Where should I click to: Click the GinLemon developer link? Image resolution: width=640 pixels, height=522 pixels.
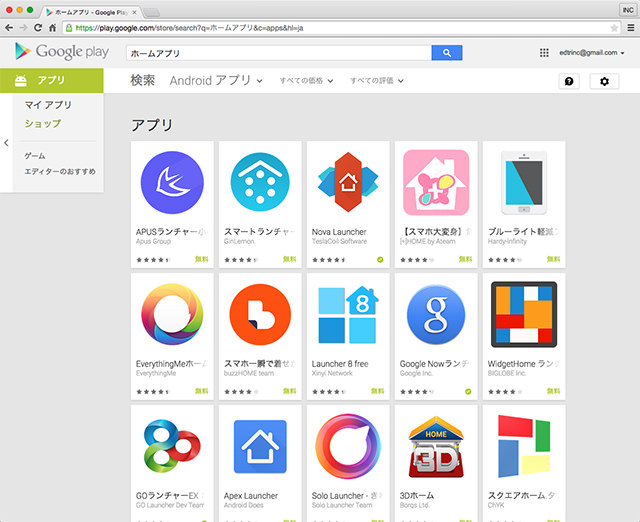[x=239, y=241]
